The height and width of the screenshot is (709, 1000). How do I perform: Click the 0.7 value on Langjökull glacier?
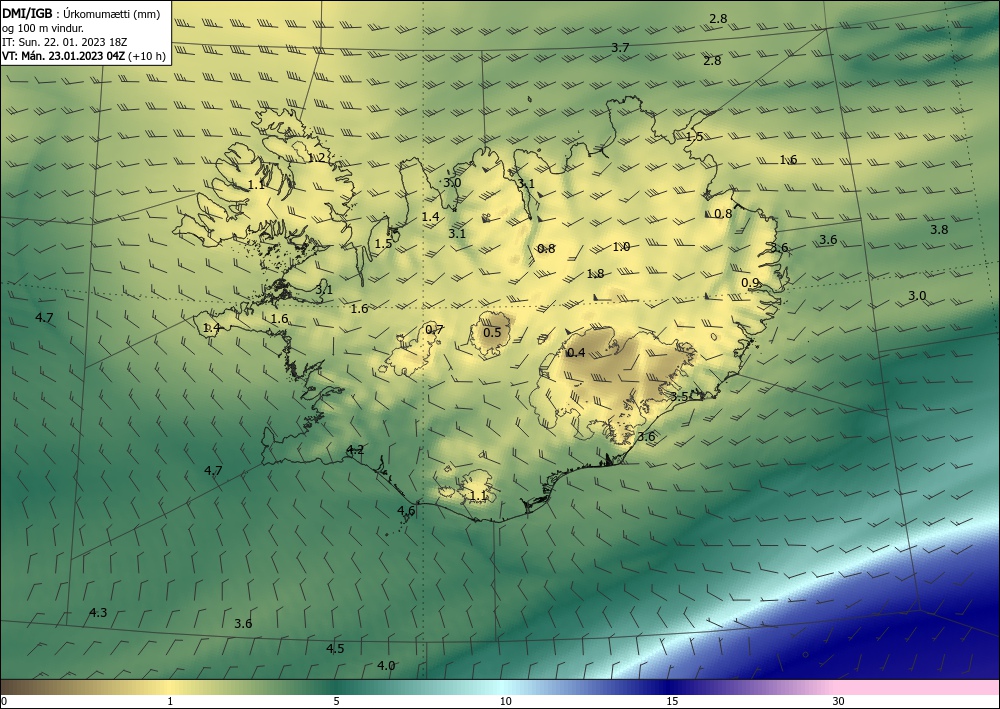434,330
